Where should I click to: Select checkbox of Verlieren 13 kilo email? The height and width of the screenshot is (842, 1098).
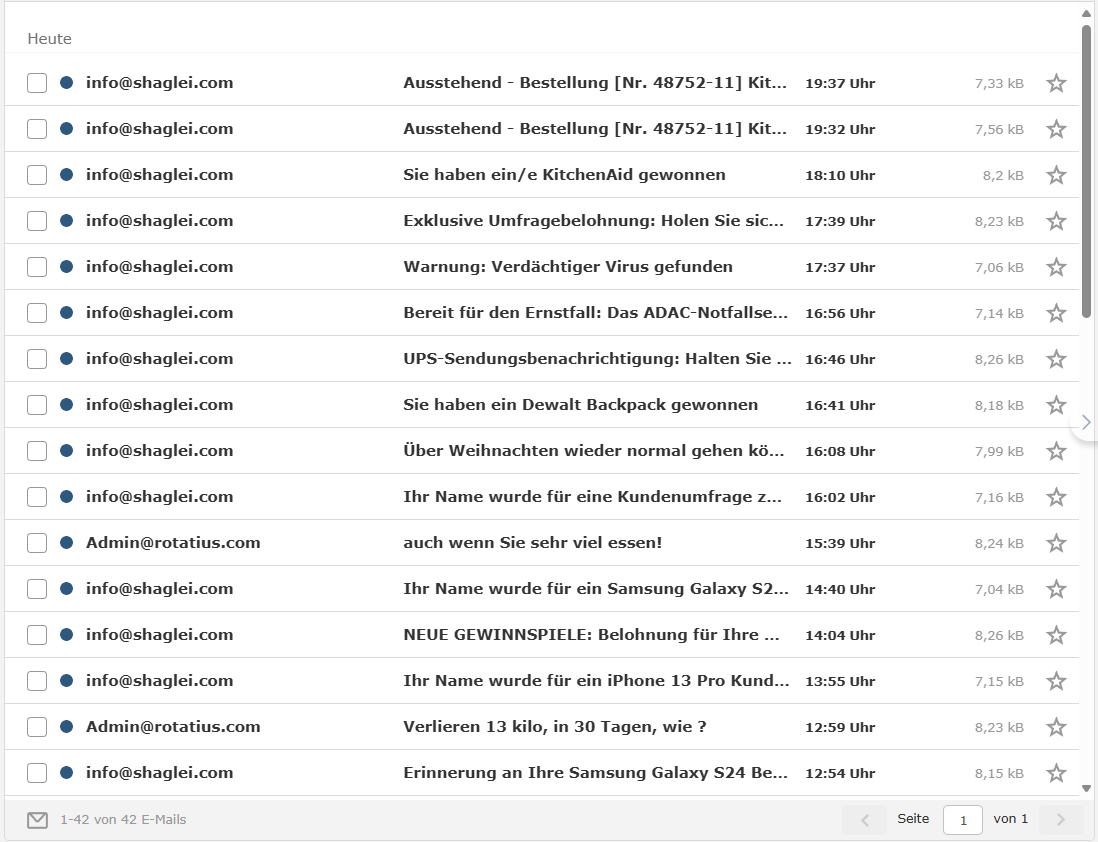(x=37, y=726)
